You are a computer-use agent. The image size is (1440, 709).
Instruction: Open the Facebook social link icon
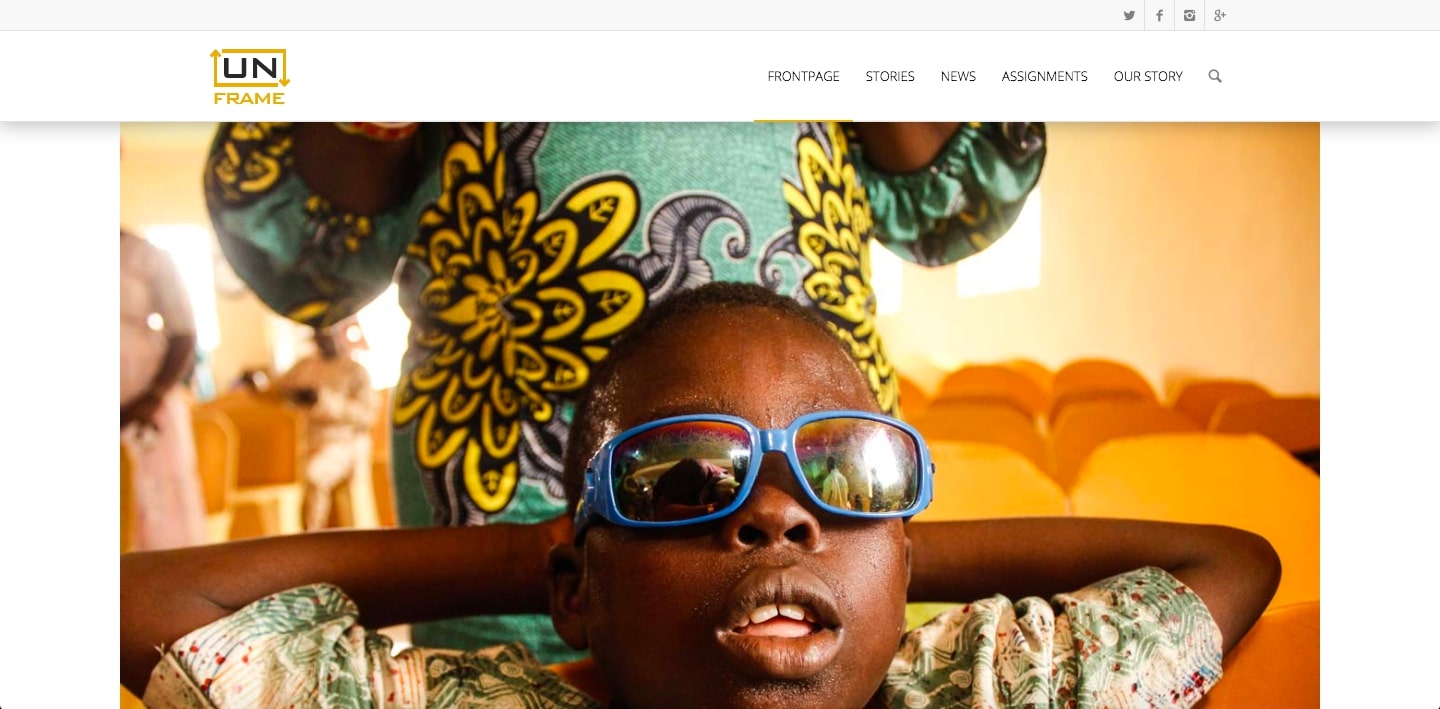1159,15
